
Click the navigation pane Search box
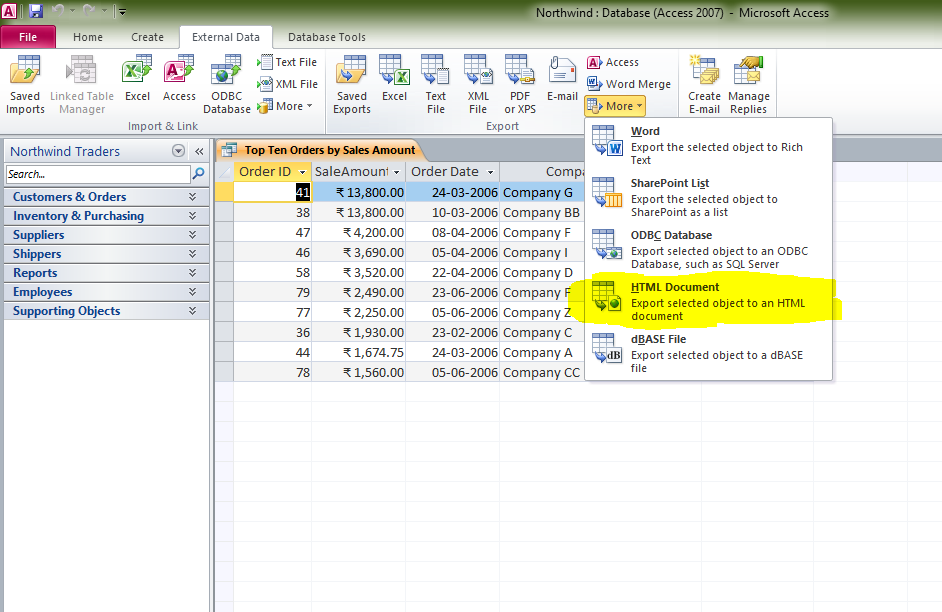[x=99, y=174]
